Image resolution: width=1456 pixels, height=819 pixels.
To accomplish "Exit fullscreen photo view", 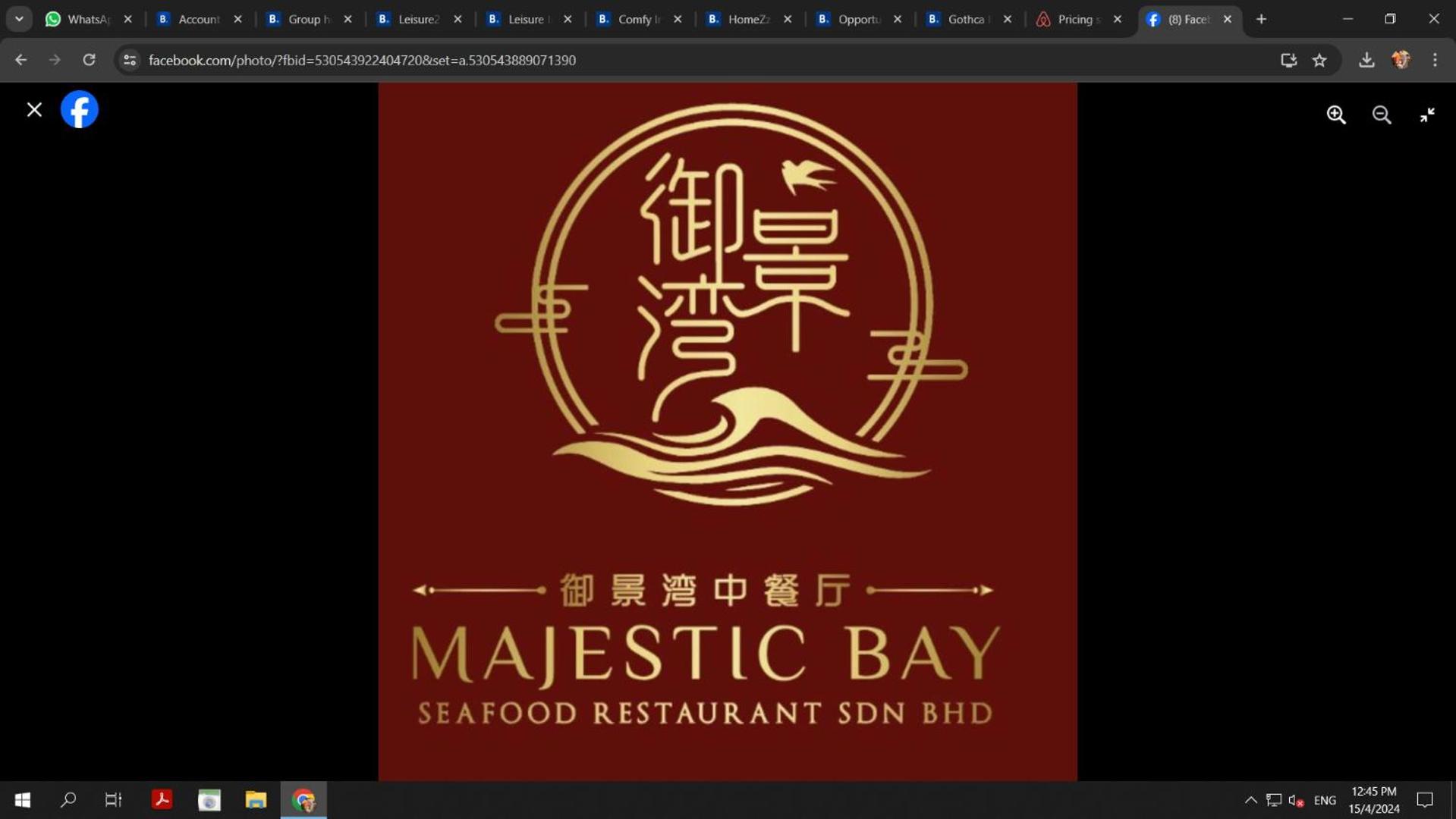I will (x=1427, y=115).
